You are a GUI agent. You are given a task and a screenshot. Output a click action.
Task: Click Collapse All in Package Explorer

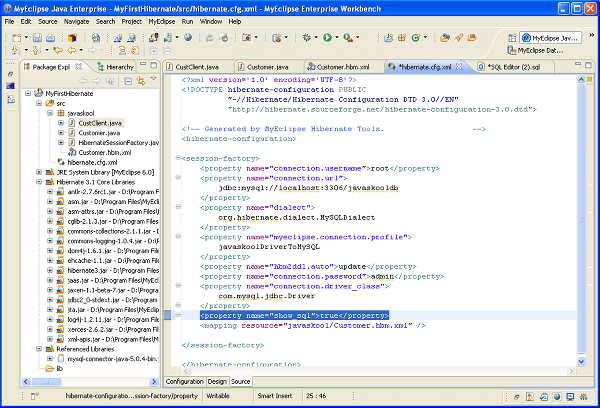click(x=128, y=81)
